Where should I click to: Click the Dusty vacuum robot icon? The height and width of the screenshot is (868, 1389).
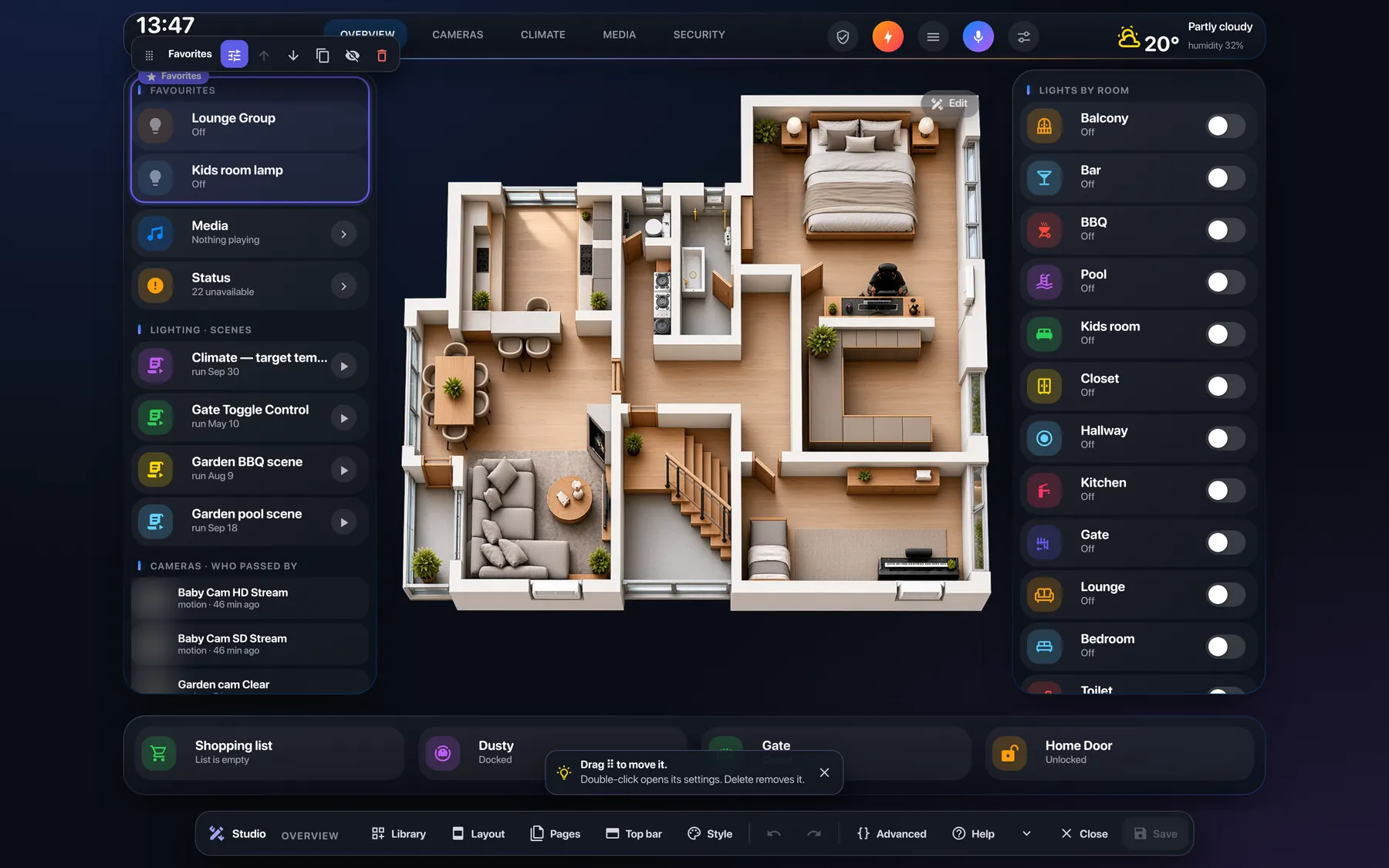(443, 753)
